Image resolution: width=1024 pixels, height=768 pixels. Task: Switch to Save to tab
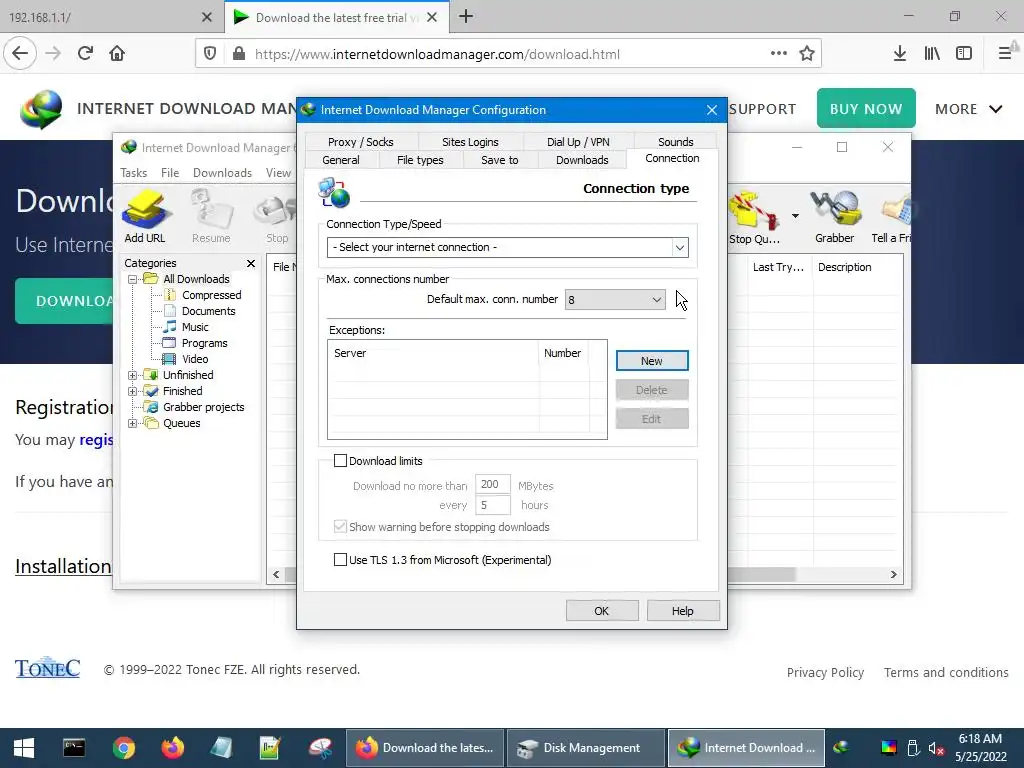500,160
